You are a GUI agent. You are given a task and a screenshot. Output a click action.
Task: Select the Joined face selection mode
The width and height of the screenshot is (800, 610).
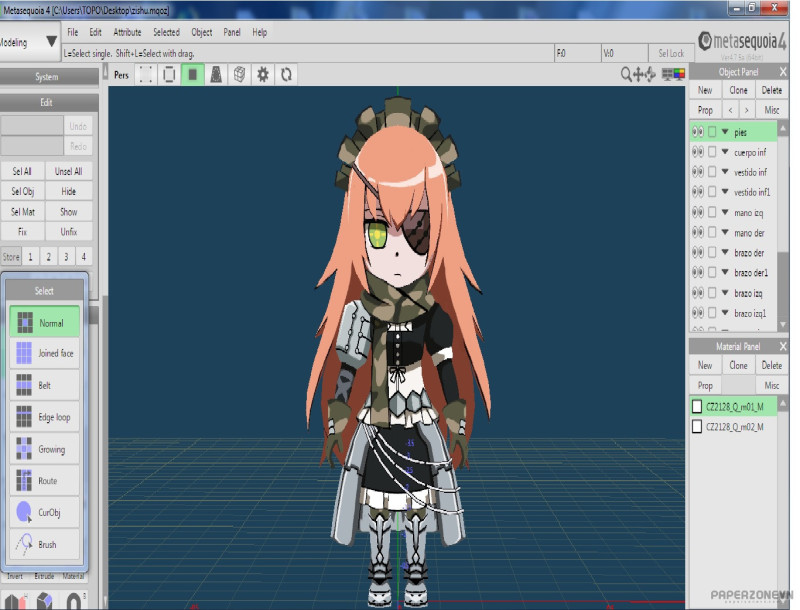[46, 354]
